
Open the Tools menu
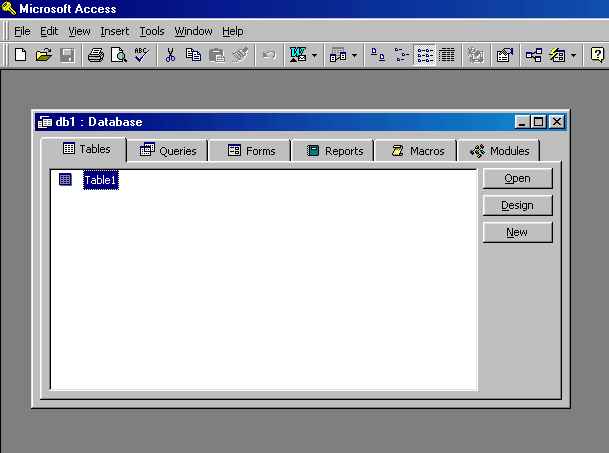tap(152, 31)
